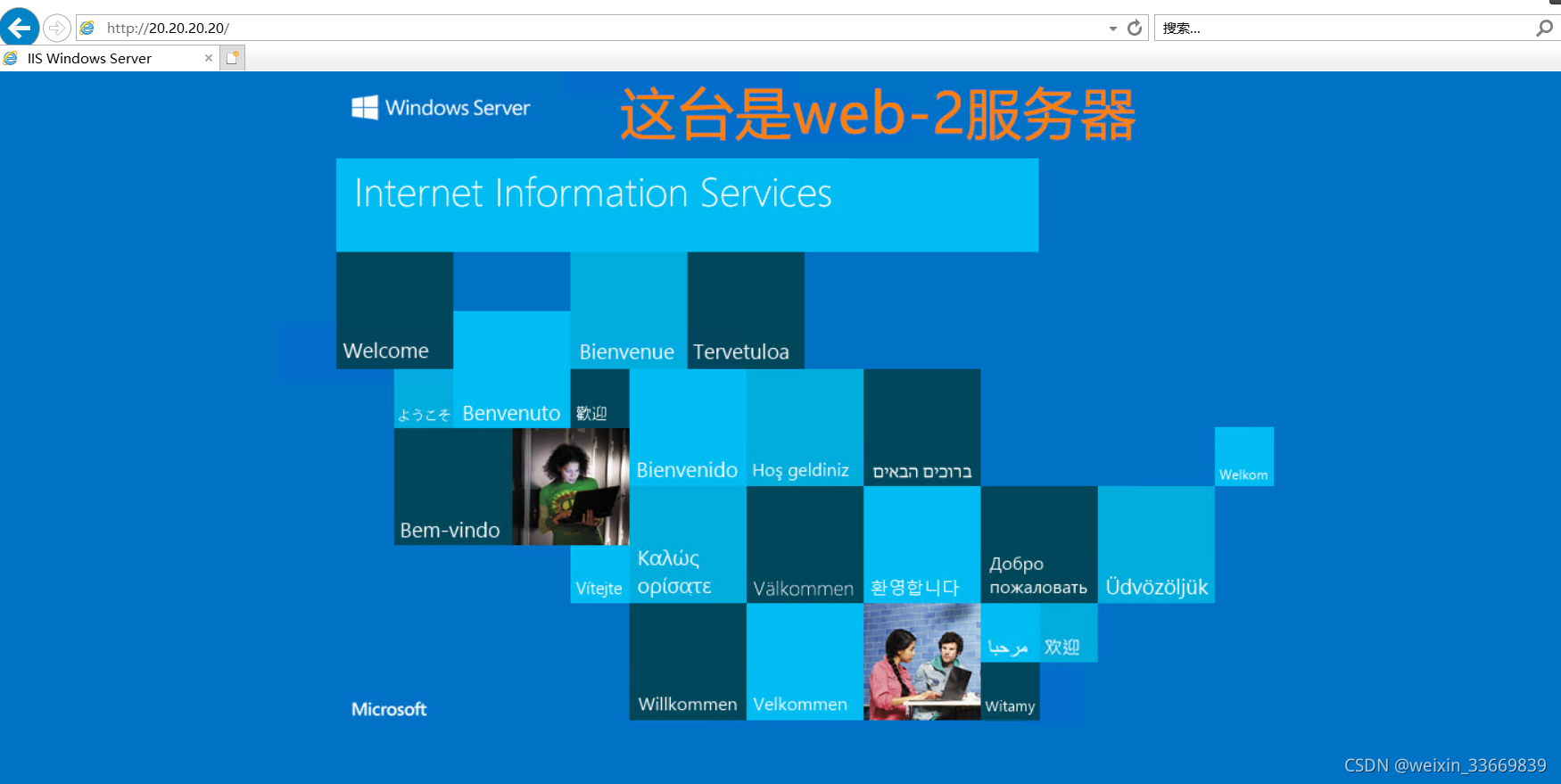Open a new tab button

click(233, 58)
